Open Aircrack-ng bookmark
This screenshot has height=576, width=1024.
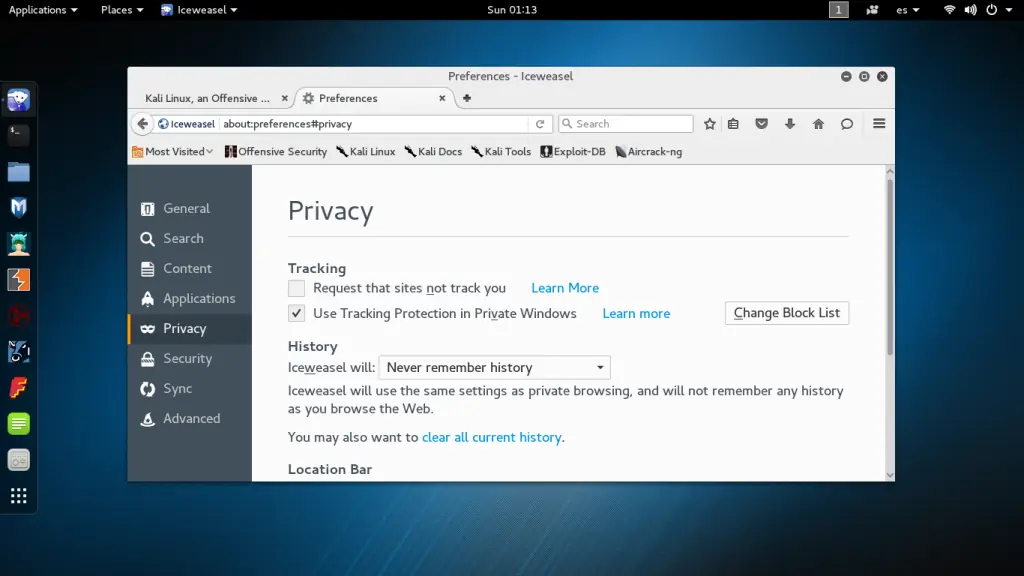[x=648, y=152]
